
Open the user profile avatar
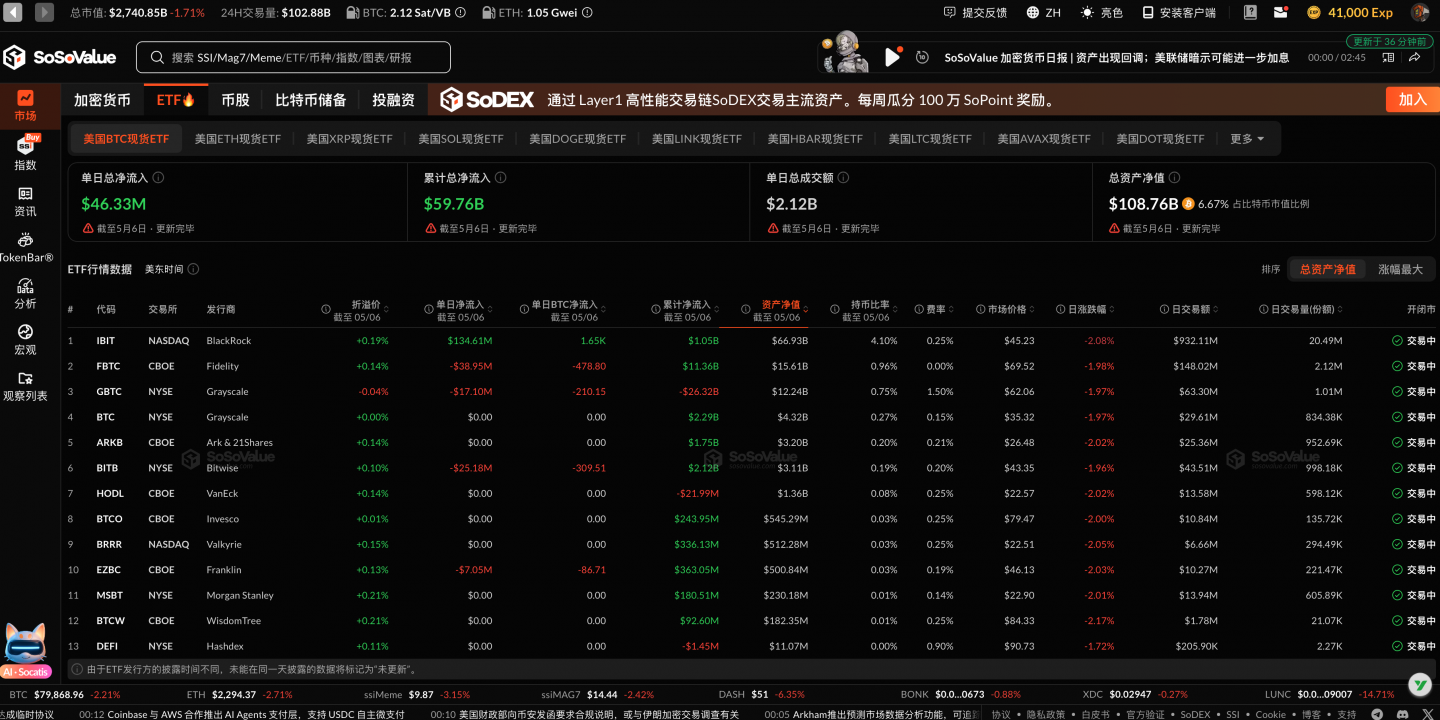click(x=1420, y=13)
